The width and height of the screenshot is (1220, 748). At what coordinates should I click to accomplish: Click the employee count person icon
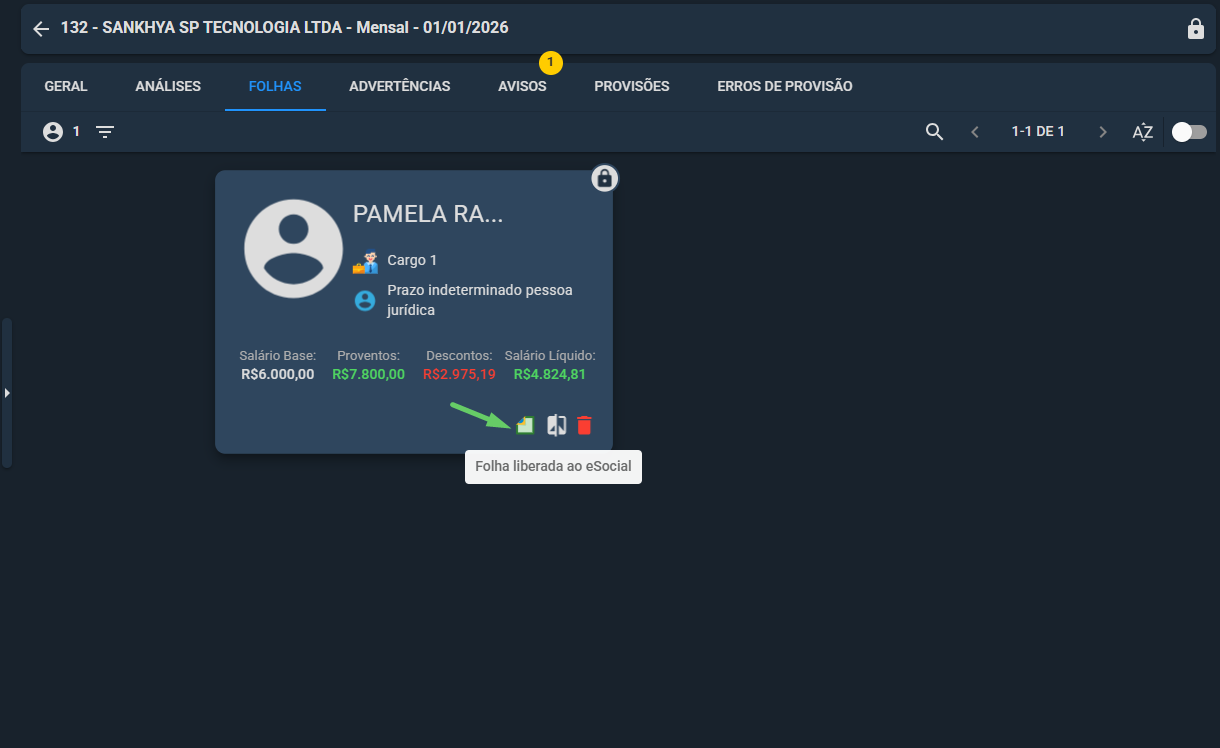click(53, 132)
